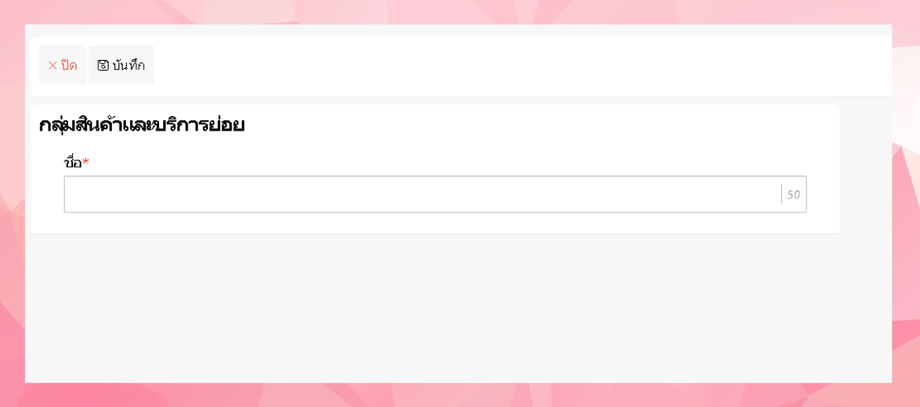
Task: Click the white card area below the name field
Action: pyautogui.click(x=435, y=223)
